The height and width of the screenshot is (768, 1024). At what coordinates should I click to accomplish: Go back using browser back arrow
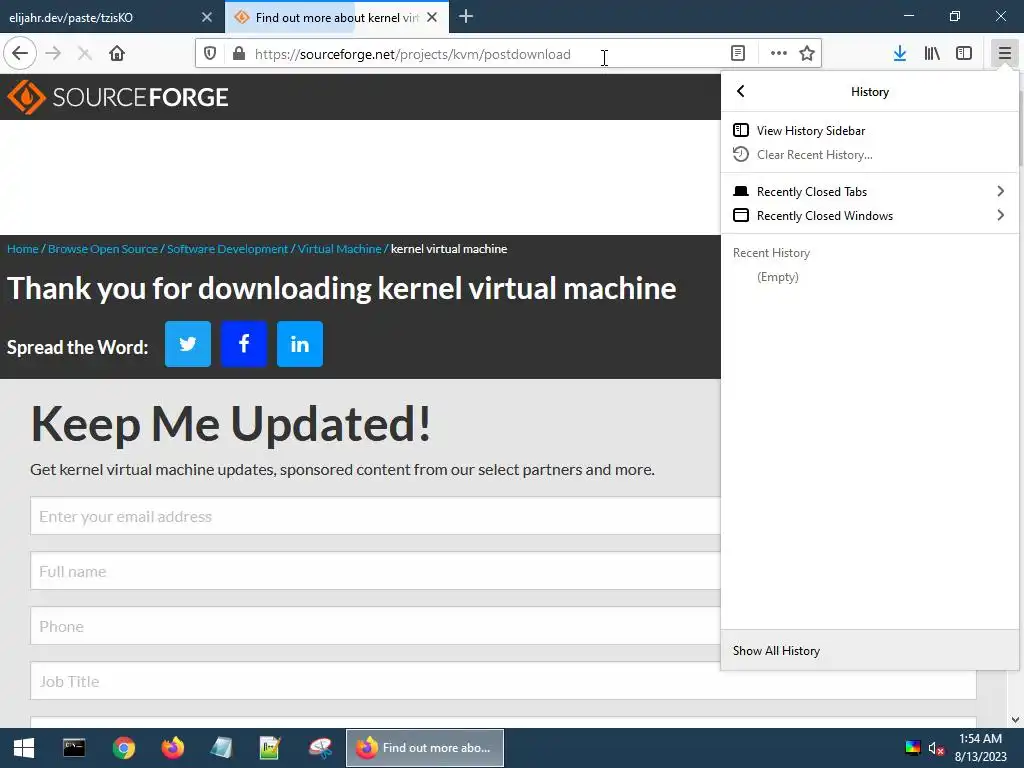coord(20,54)
